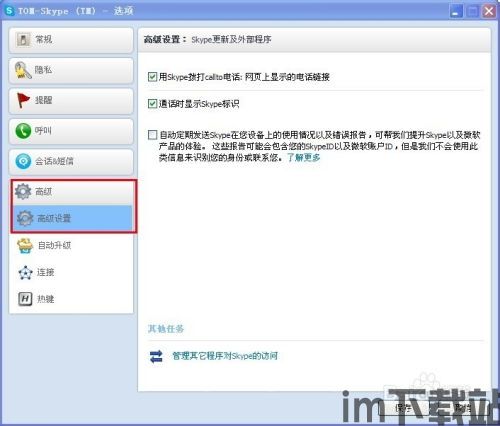Uncheck 用Skype拨打callto电话 checkbox

(152, 77)
